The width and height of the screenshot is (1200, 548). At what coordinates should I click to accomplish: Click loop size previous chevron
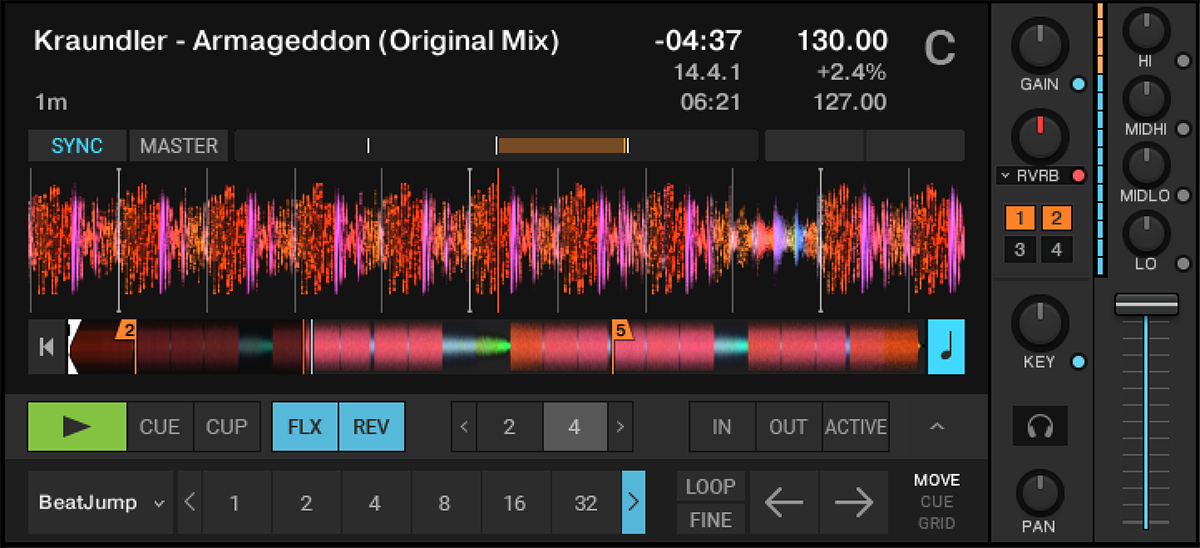tap(464, 427)
